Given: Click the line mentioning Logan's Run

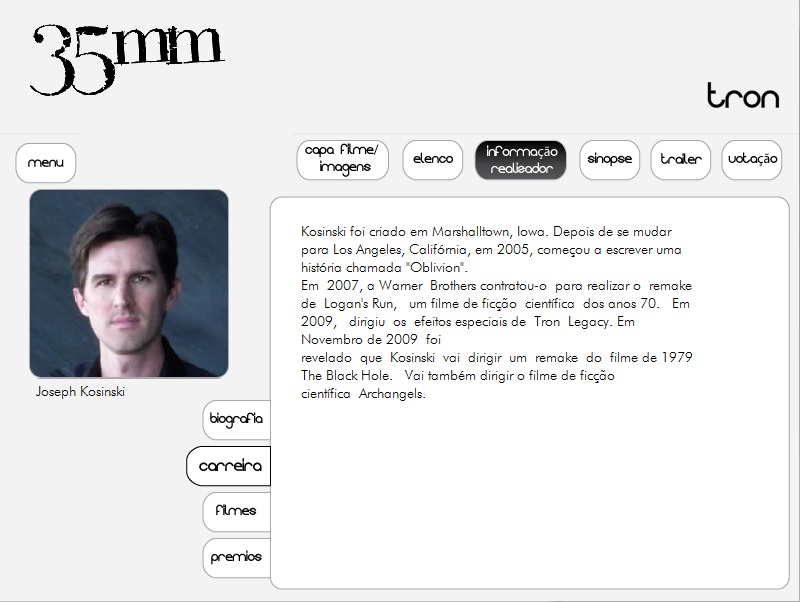Looking at the screenshot, I should tap(495, 304).
